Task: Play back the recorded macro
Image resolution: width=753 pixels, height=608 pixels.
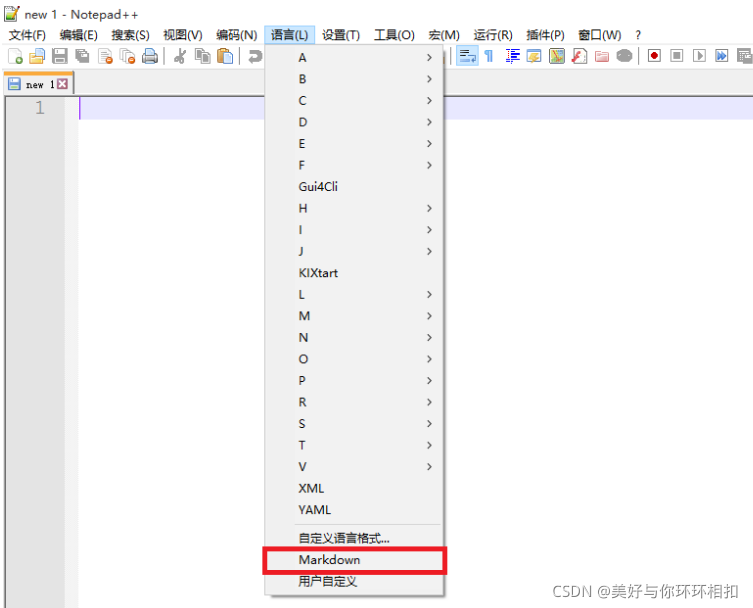Action: tap(699, 56)
